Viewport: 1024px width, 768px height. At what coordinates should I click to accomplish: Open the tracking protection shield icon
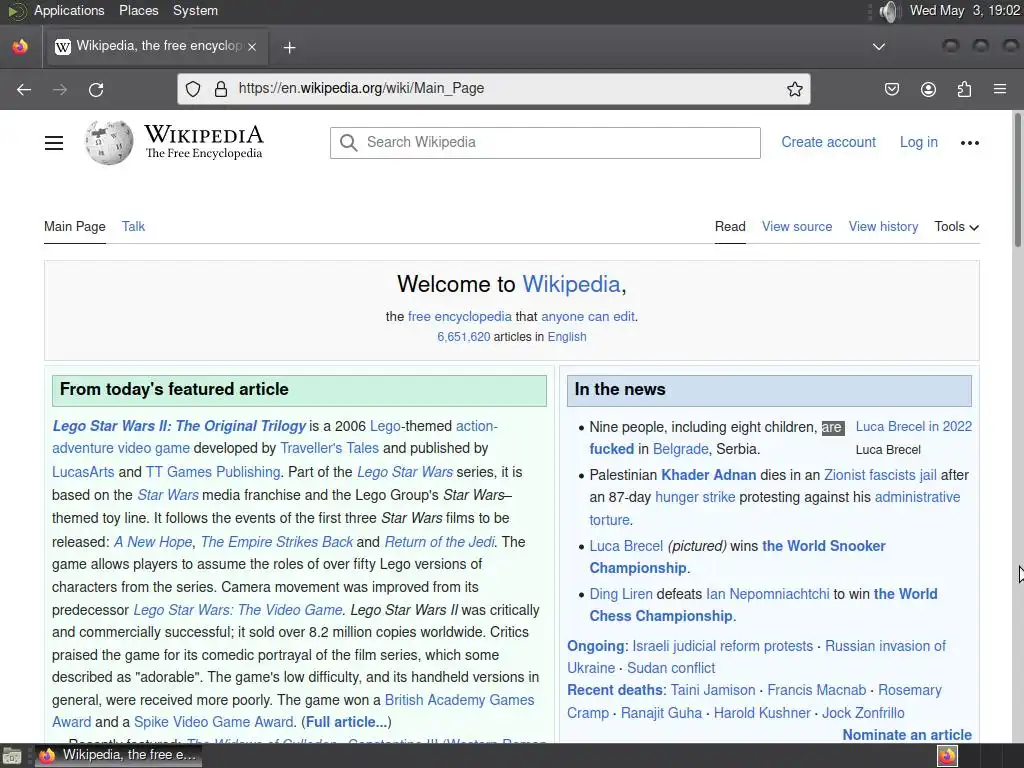(193, 89)
